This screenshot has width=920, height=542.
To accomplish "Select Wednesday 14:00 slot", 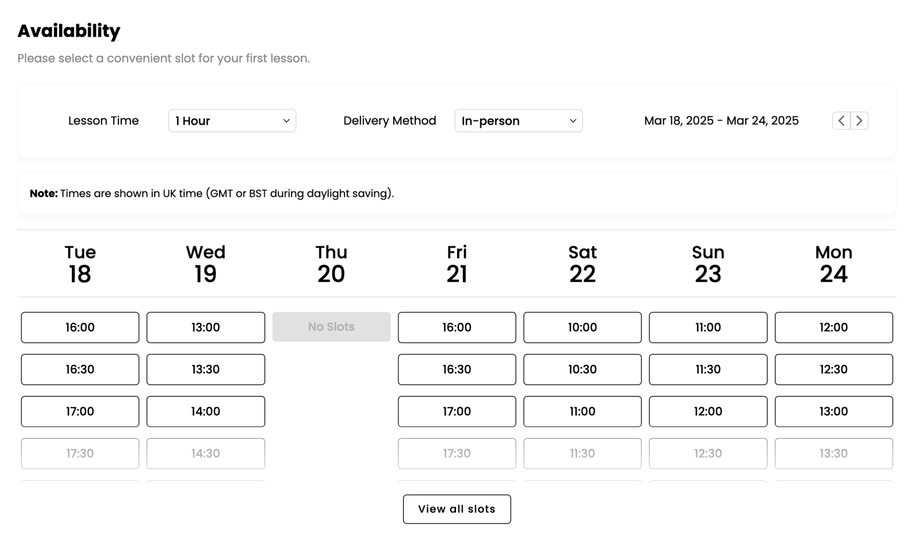I will pos(206,411).
